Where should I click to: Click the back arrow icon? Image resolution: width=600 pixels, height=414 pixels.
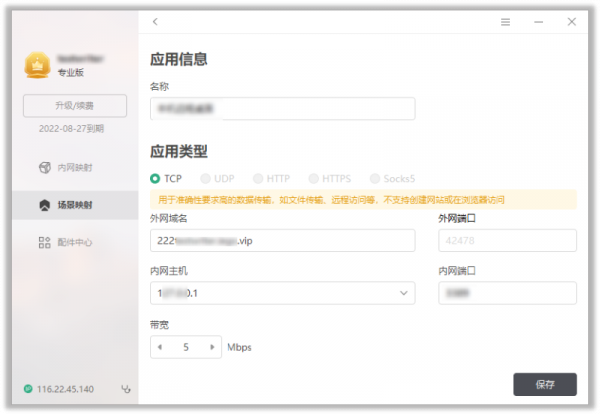click(155, 21)
